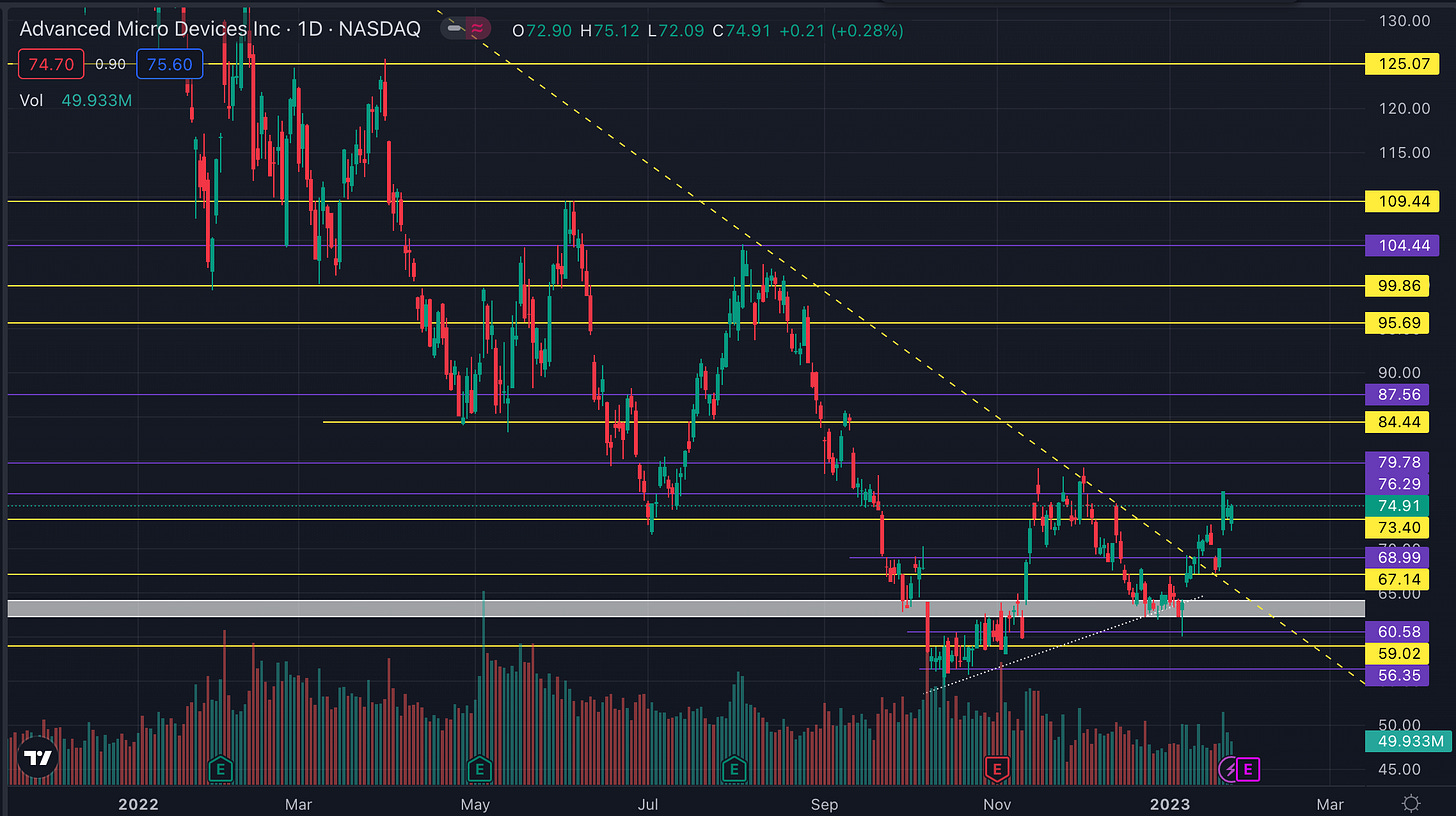Image resolution: width=1456 pixels, height=816 pixels.
Task: Click the blue 75.60 buy price button
Action: (x=169, y=65)
